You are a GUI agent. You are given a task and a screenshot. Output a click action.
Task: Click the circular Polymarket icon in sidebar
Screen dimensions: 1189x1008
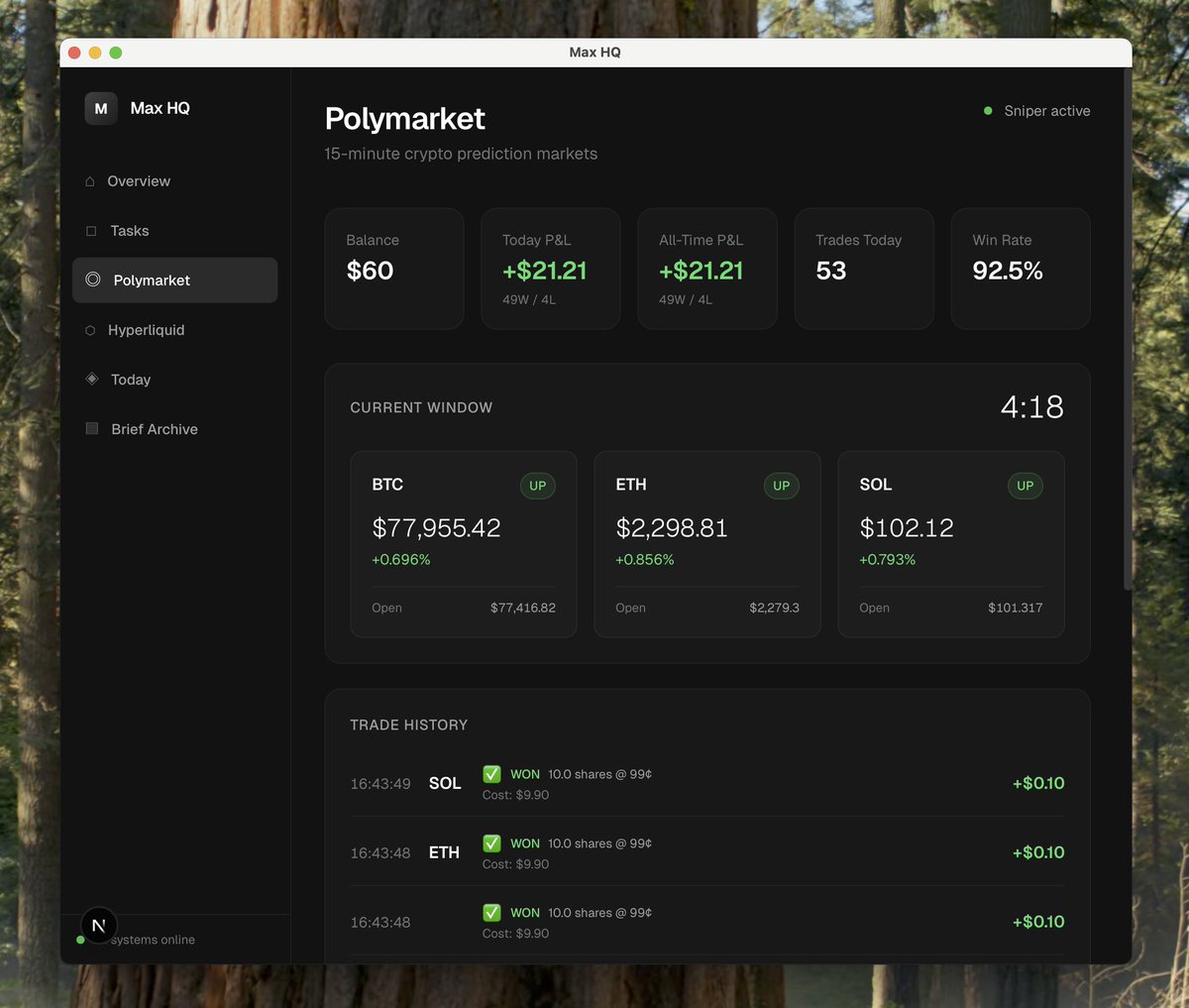tap(93, 280)
